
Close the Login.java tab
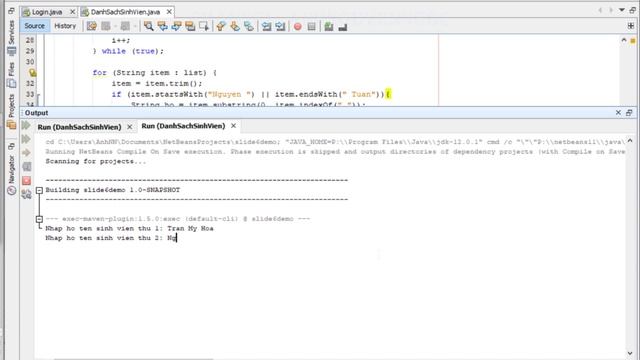click(72, 12)
